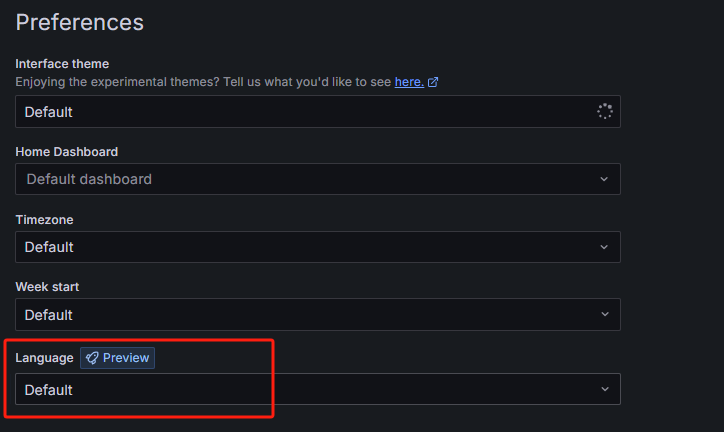Click the "Week start" field label
Image resolution: width=724 pixels, height=432 pixels.
[x=47, y=287]
